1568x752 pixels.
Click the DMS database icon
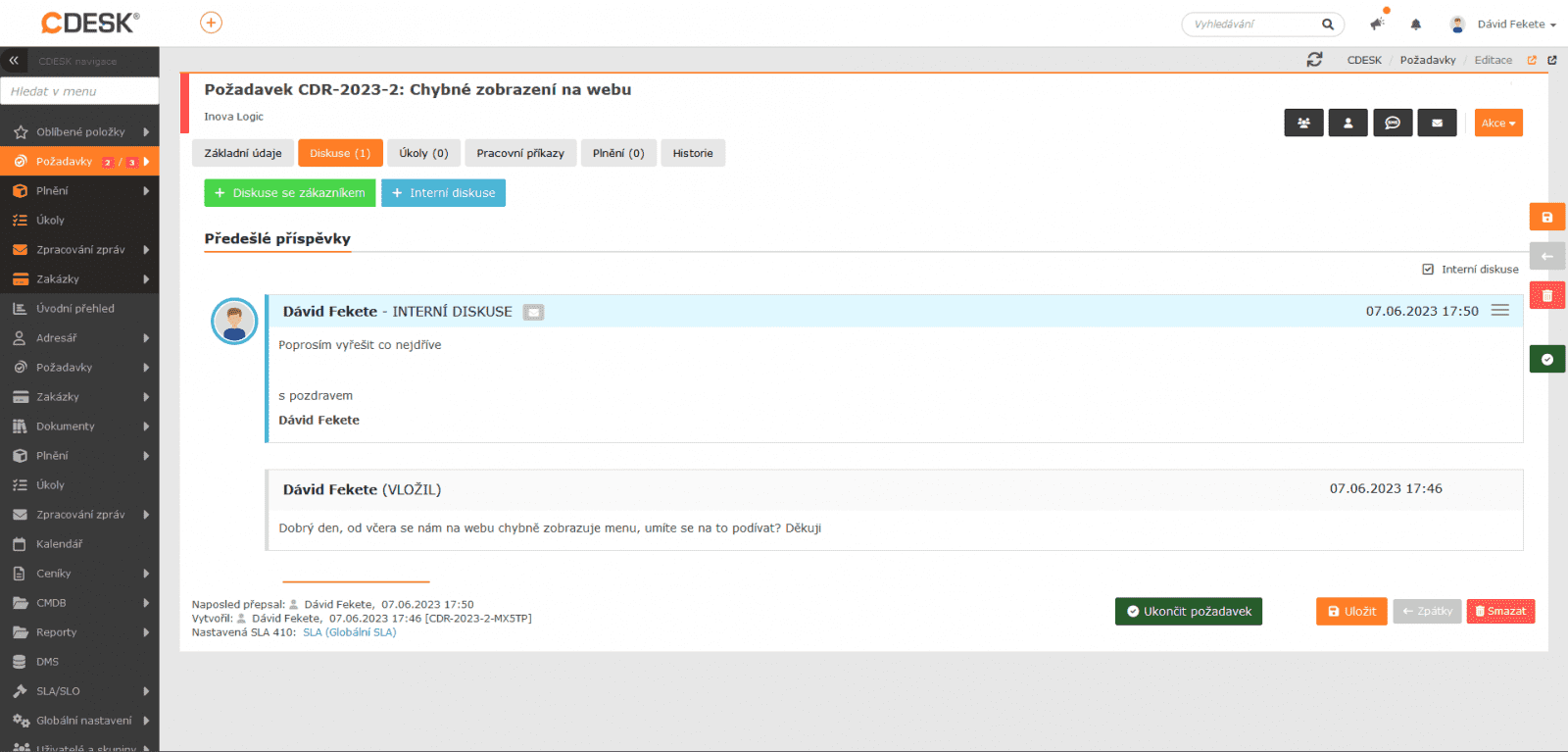point(20,662)
